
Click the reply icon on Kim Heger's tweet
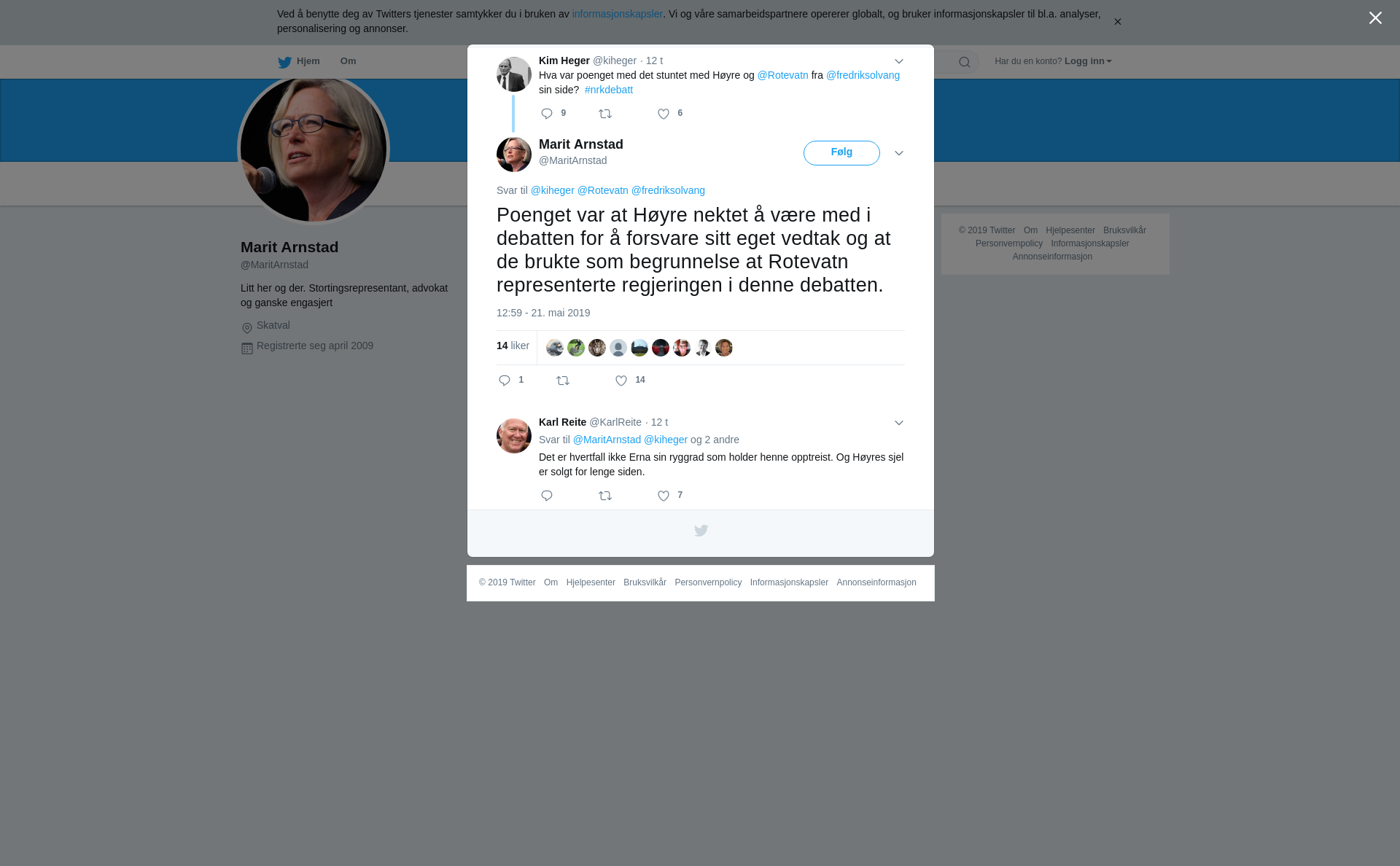547,114
